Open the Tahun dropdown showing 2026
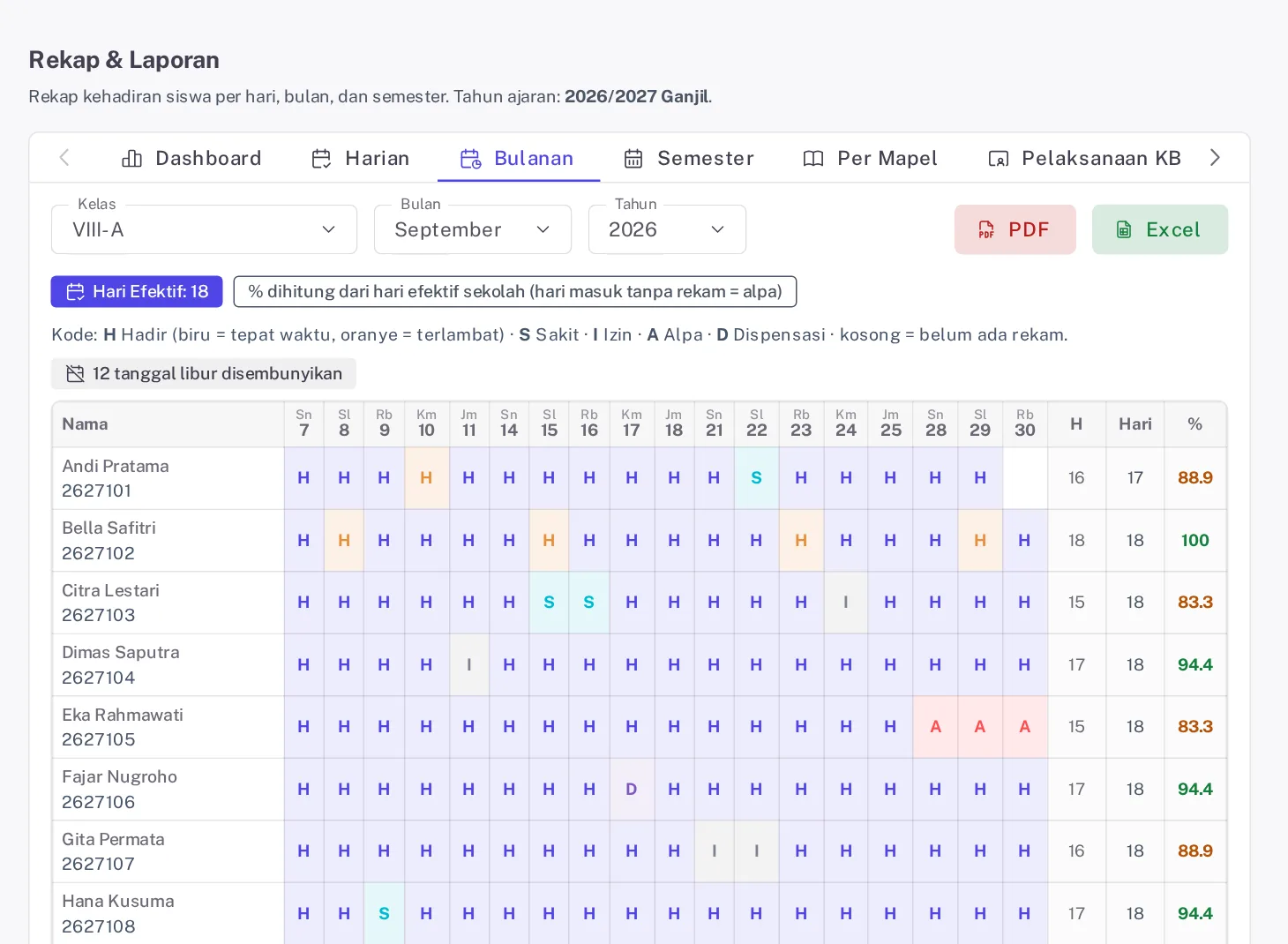The image size is (1288, 944). [667, 229]
